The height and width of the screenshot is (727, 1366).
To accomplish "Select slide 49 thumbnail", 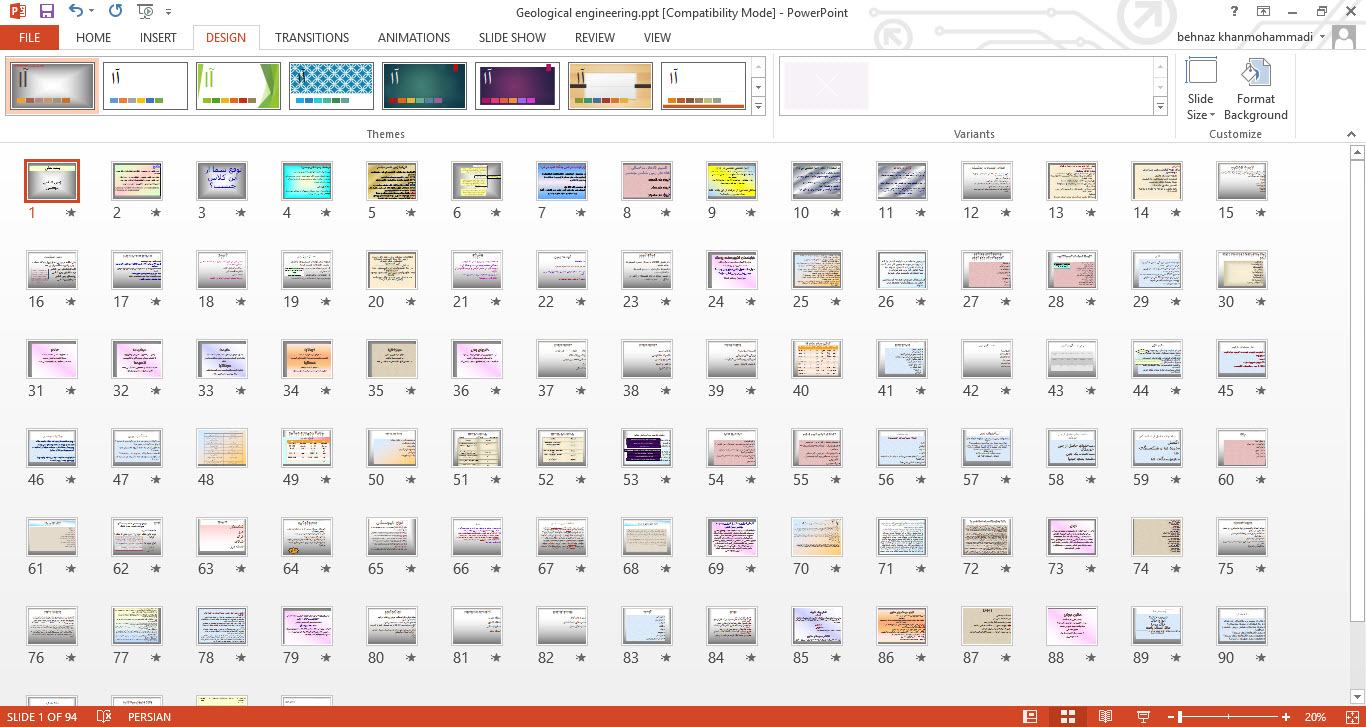I will 306,448.
